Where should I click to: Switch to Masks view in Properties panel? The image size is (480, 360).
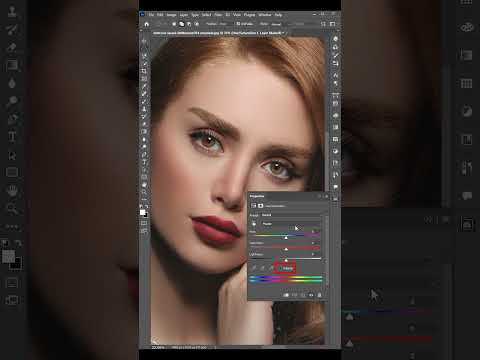(x=260, y=206)
